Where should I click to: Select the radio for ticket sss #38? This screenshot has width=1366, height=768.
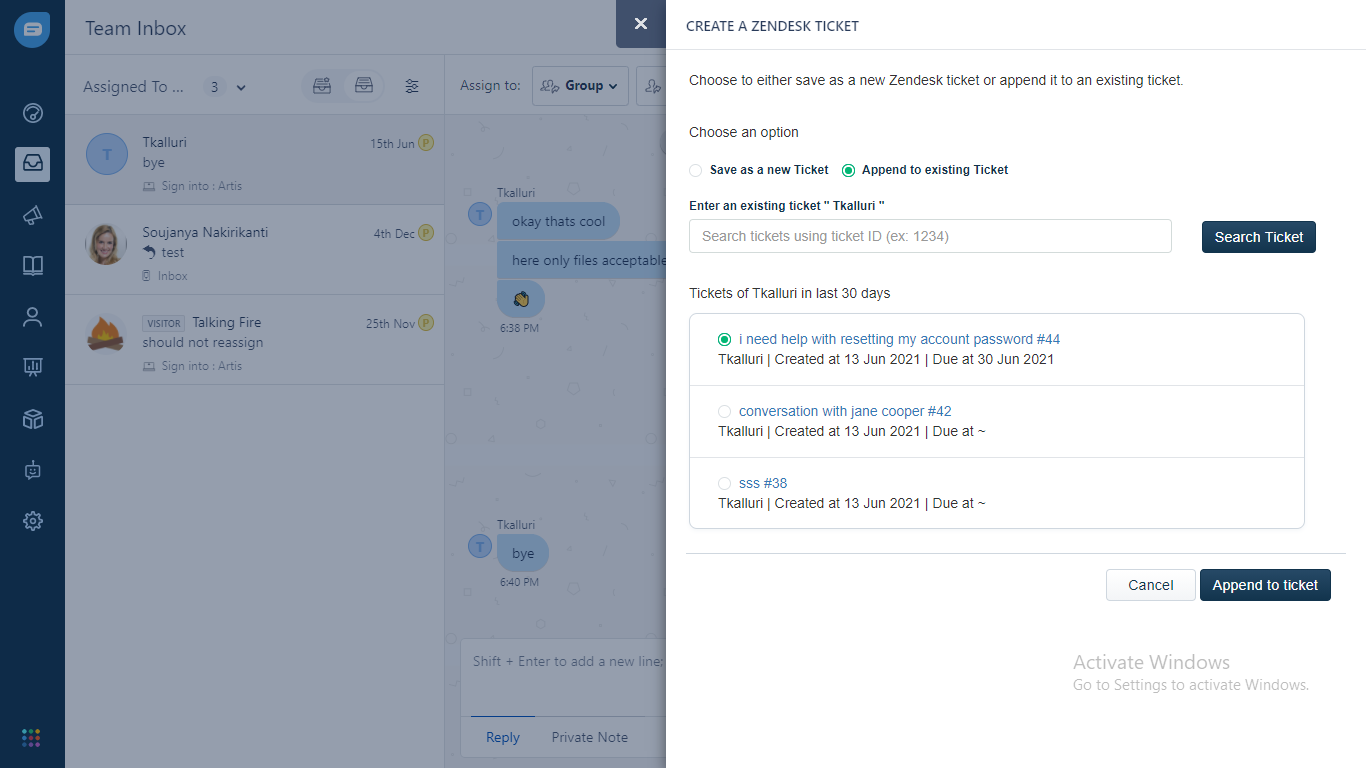pyautogui.click(x=725, y=484)
